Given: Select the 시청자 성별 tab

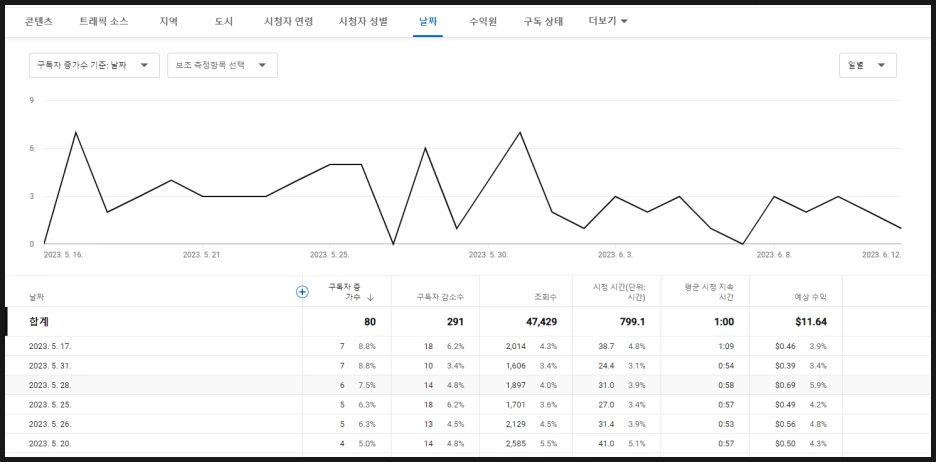Looking at the screenshot, I should 363,21.
